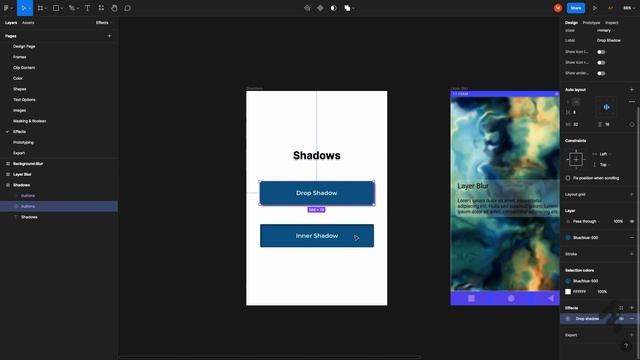Screen dimensions: 640x360
Task: Edit the layer opacity 100% field
Action: coord(618,221)
